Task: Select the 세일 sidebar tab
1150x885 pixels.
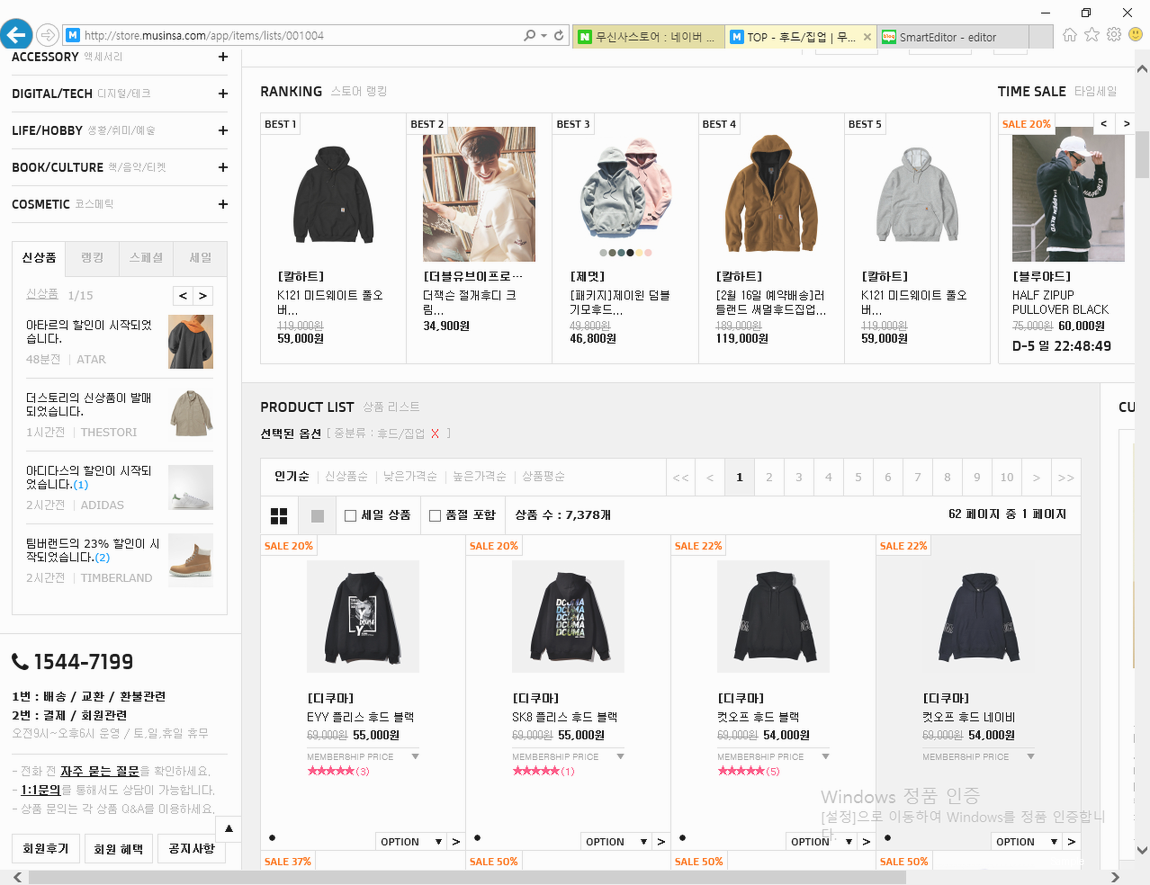Action: [x=200, y=258]
